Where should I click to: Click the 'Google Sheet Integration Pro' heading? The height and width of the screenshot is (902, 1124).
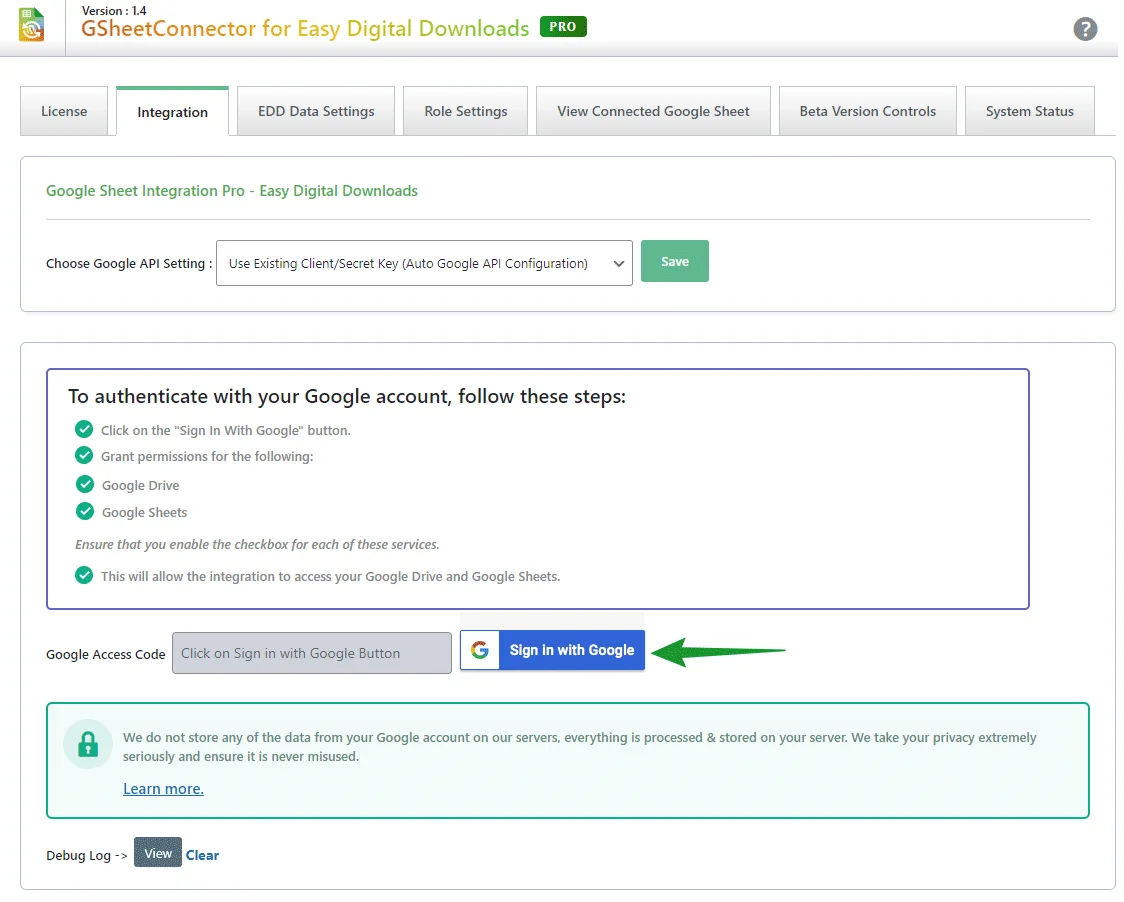pyautogui.click(x=232, y=191)
